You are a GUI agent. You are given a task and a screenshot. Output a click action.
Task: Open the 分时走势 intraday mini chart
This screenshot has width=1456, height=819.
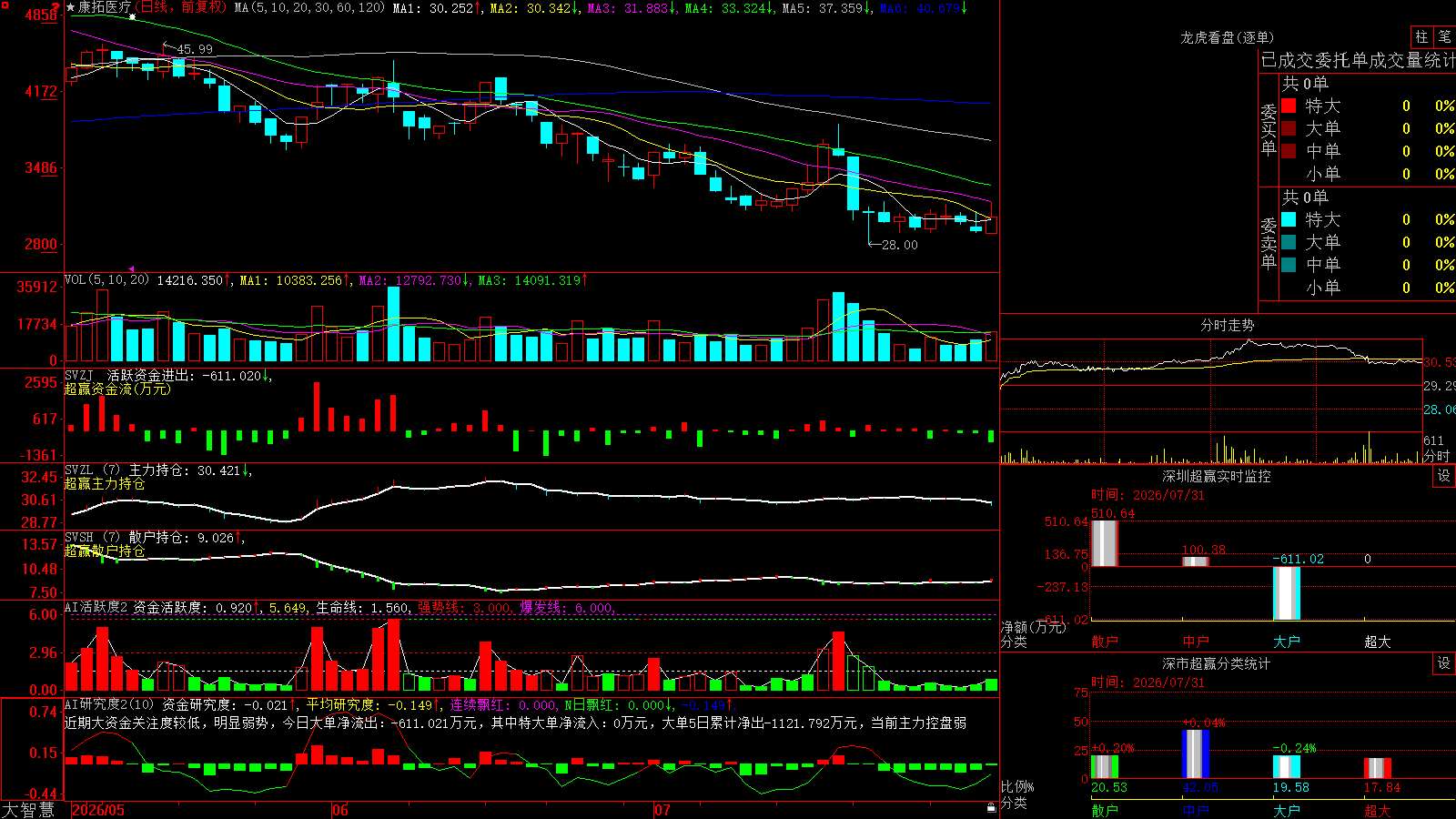coord(1212,400)
